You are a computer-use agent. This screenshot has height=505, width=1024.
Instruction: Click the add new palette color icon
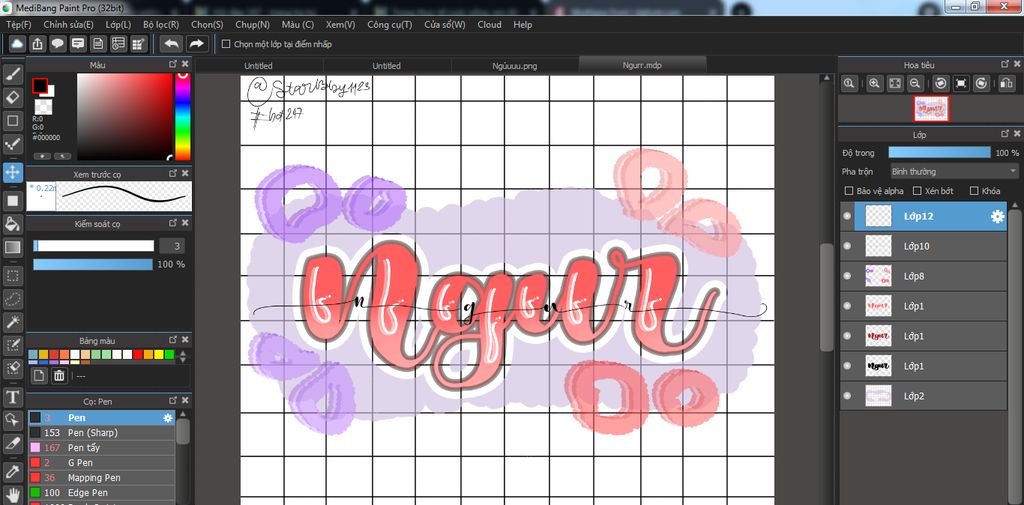tap(39, 376)
